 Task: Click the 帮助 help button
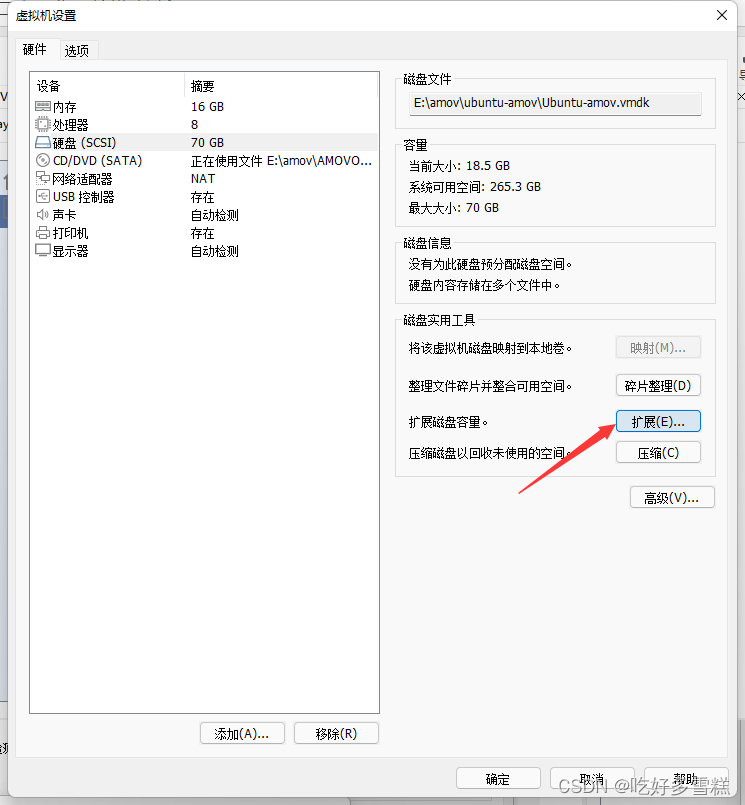(686, 779)
